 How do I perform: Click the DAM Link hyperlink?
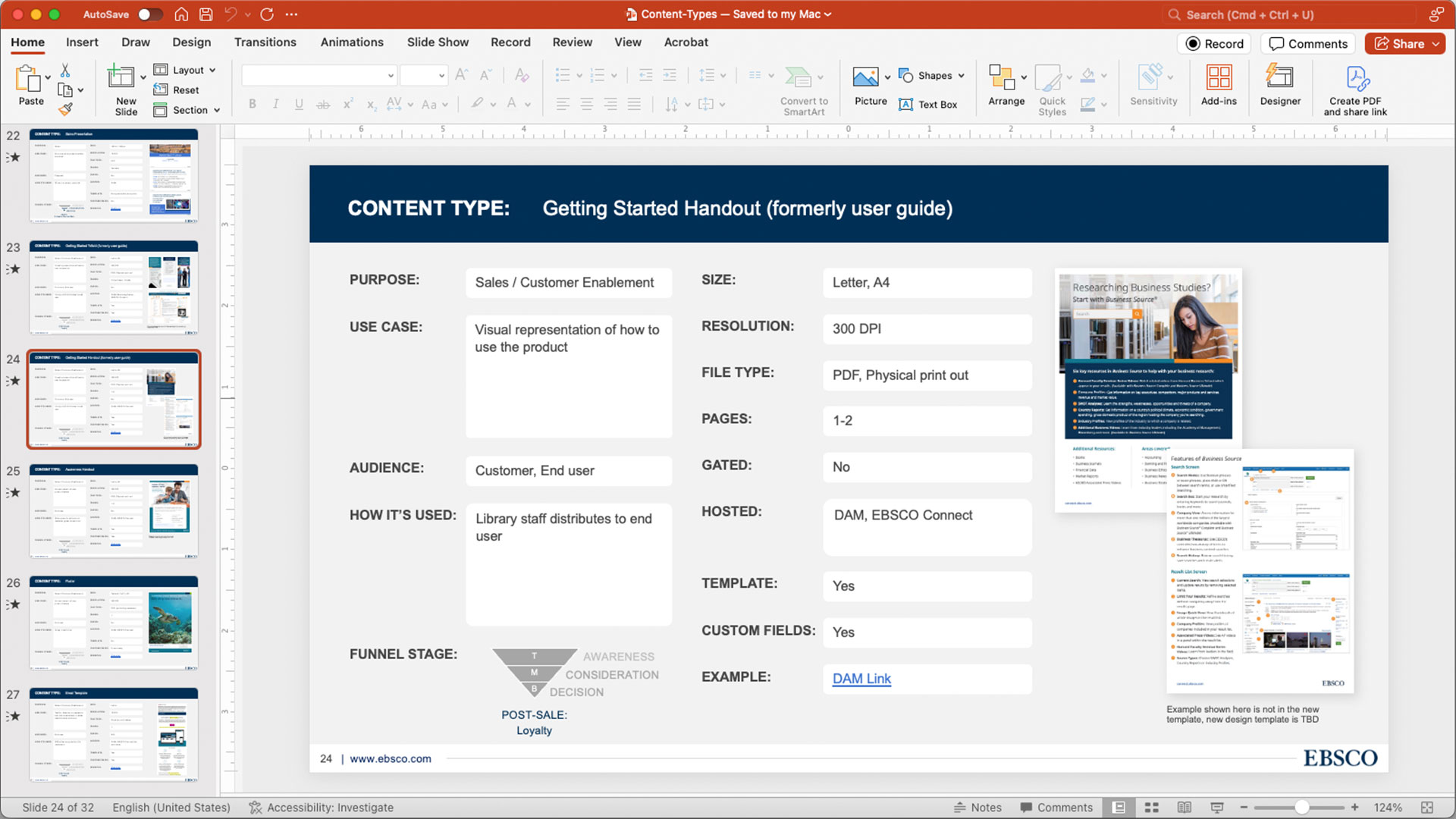coord(861,679)
